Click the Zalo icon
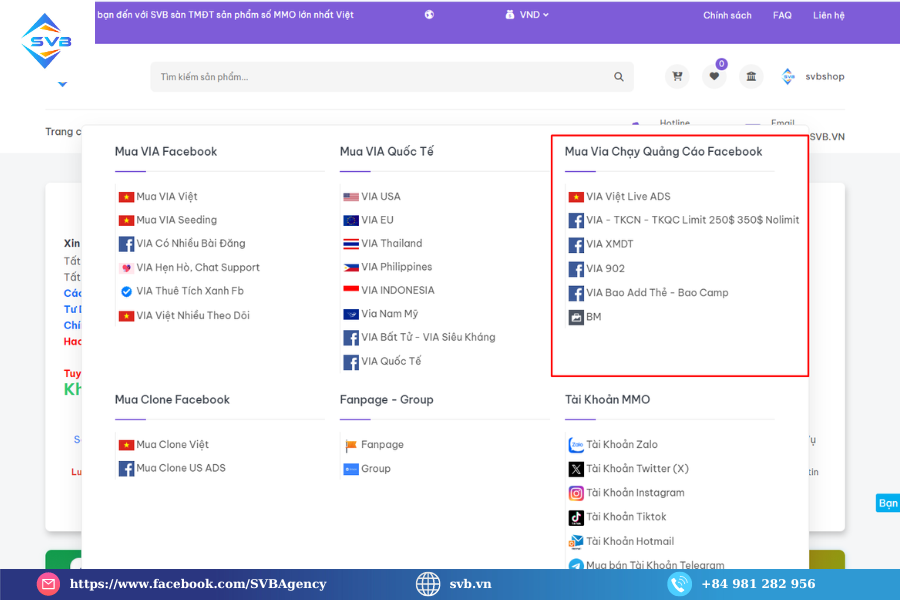The height and width of the screenshot is (600, 900). [576, 445]
